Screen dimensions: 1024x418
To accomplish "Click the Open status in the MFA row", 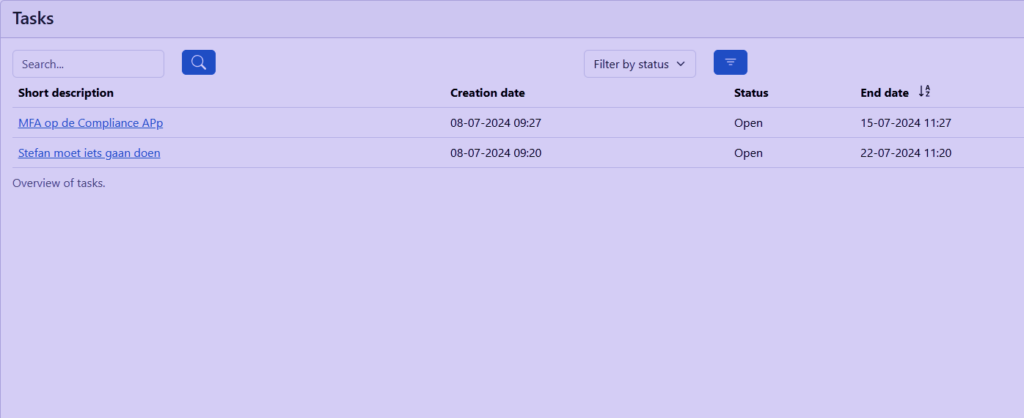I will point(748,123).
